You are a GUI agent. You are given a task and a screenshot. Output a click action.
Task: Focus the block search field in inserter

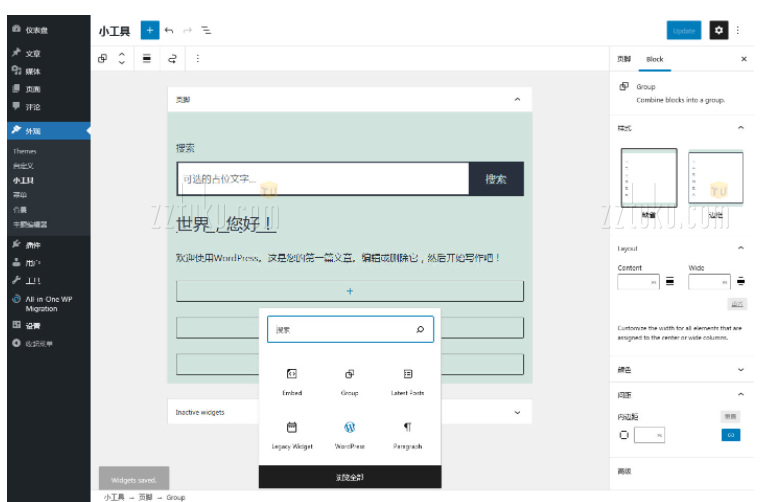click(340, 330)
